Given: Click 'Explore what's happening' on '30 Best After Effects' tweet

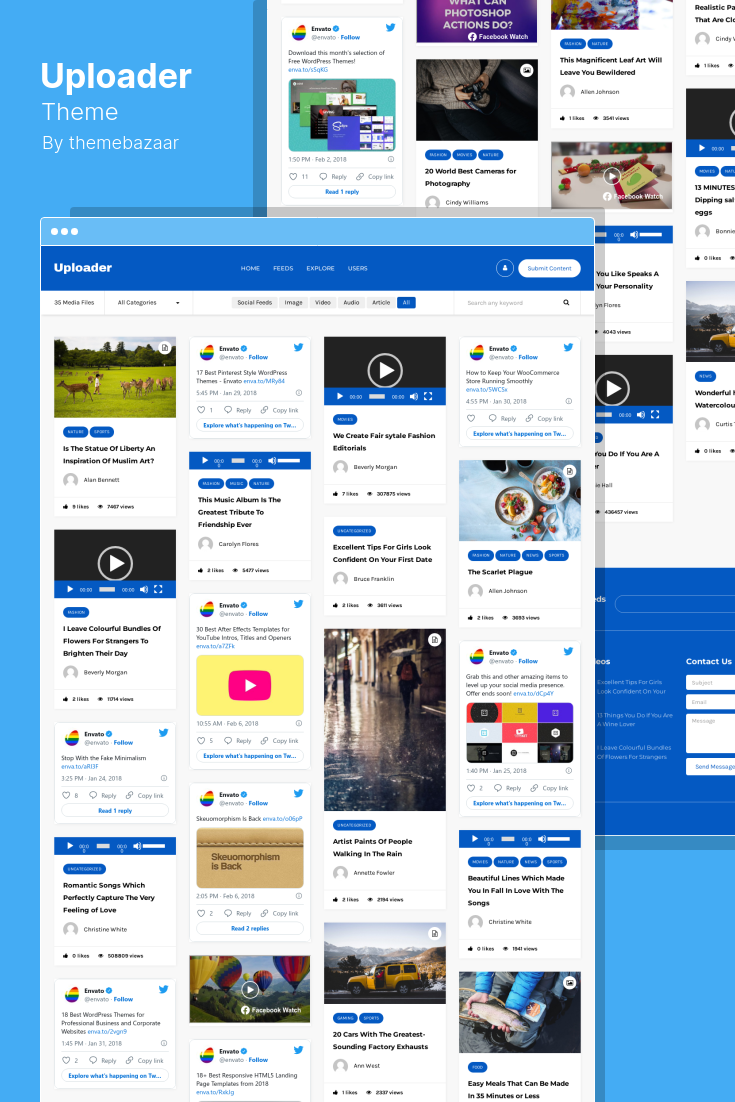Looking at the screenshot, I should [250, 756].
